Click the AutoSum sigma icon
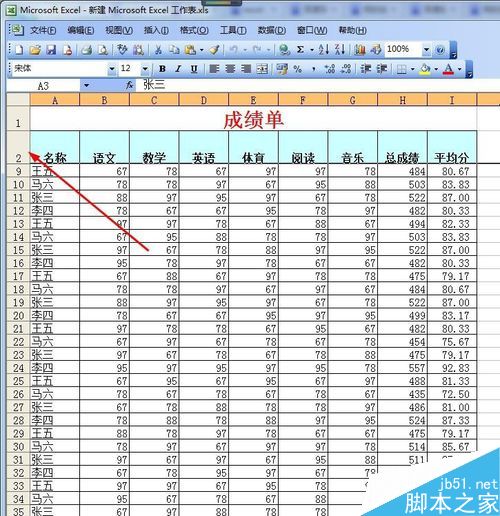This screenshot has height=516, width=500. coord(300,50)
